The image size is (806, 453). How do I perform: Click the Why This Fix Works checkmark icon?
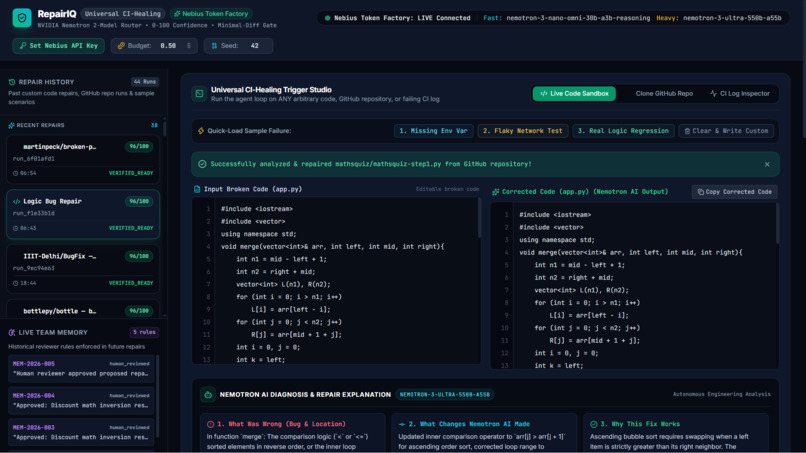click(594, 424)
